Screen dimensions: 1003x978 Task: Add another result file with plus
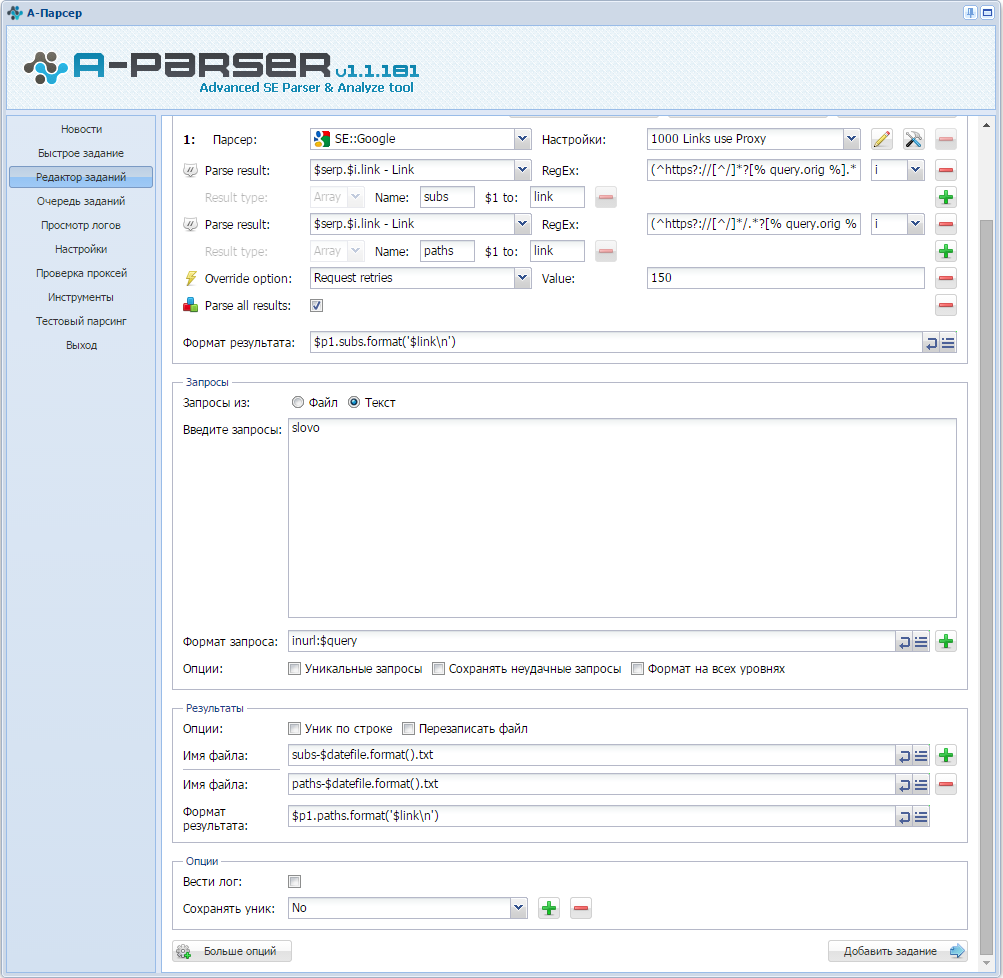[945, 756]
